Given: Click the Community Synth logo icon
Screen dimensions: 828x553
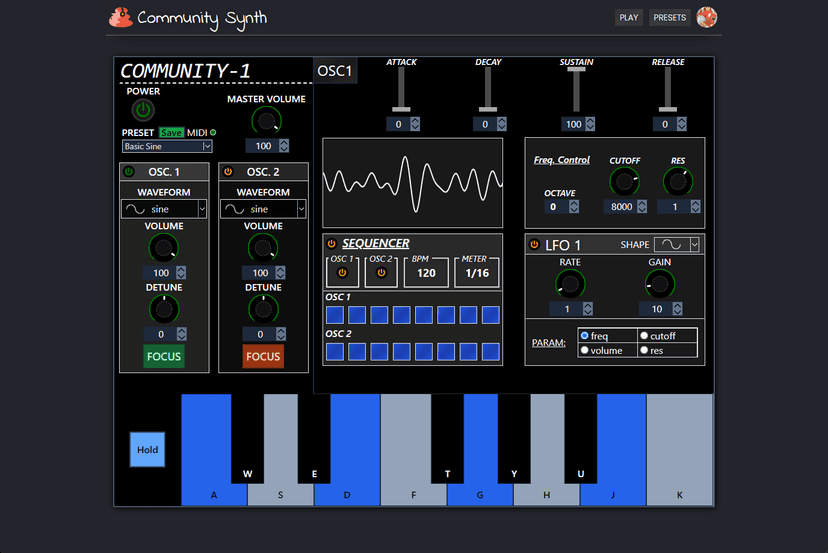Looking at the screenshot, I should click(120, 17).
